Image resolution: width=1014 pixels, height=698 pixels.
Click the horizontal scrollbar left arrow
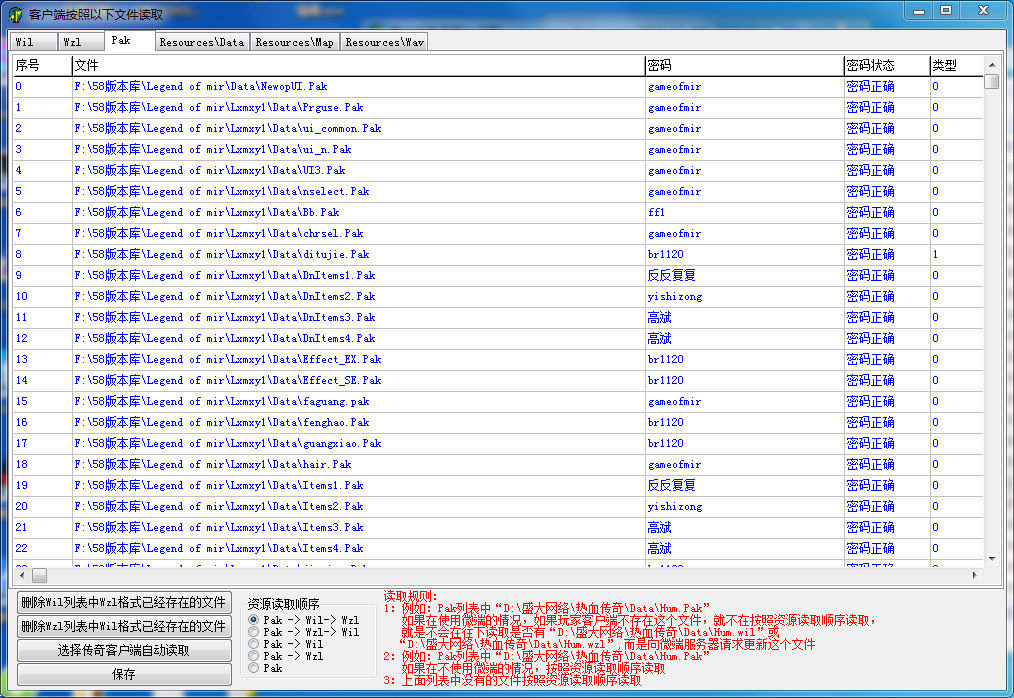tap(22, 575)
